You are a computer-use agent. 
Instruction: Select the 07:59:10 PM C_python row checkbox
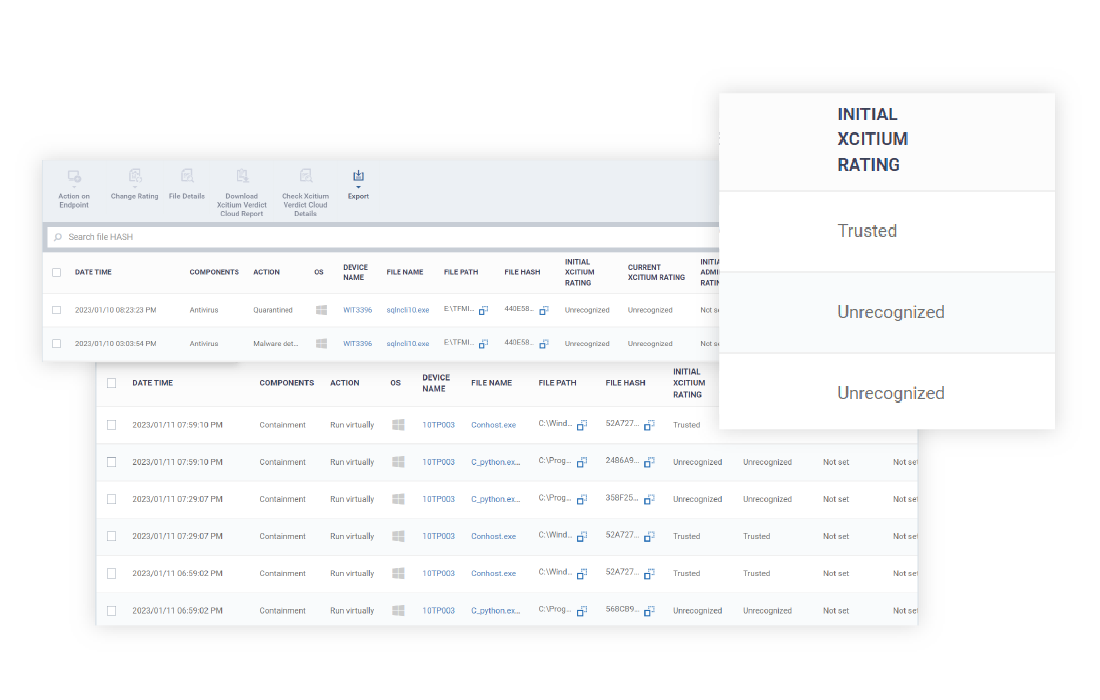tap(112, 462)
